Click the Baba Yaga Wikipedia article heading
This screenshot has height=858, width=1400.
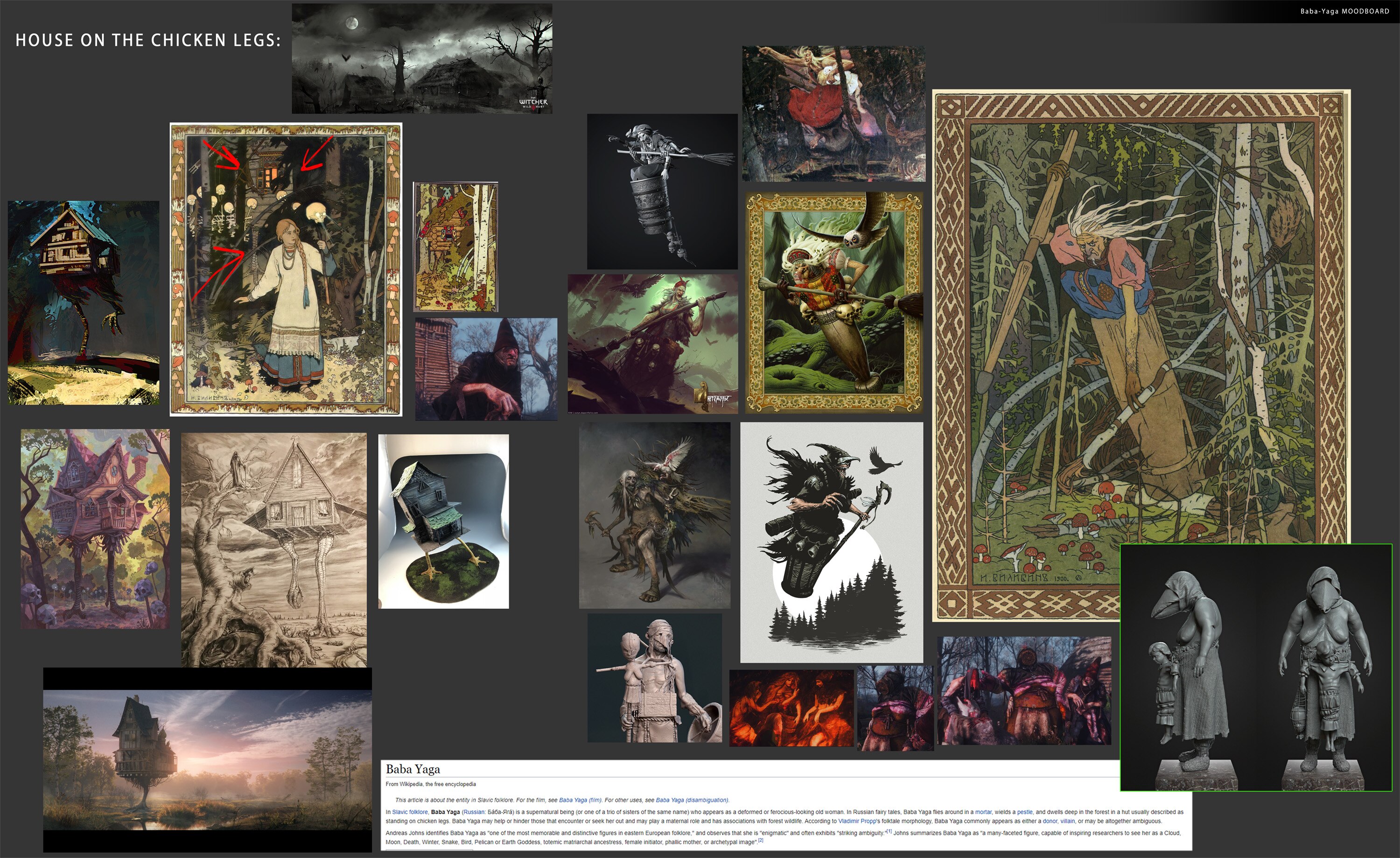(x=413, y=769)
